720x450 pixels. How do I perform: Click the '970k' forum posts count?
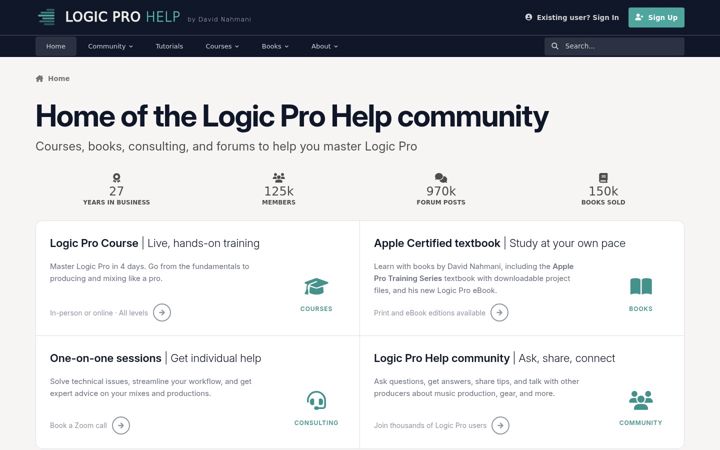(x=441, y=191)
